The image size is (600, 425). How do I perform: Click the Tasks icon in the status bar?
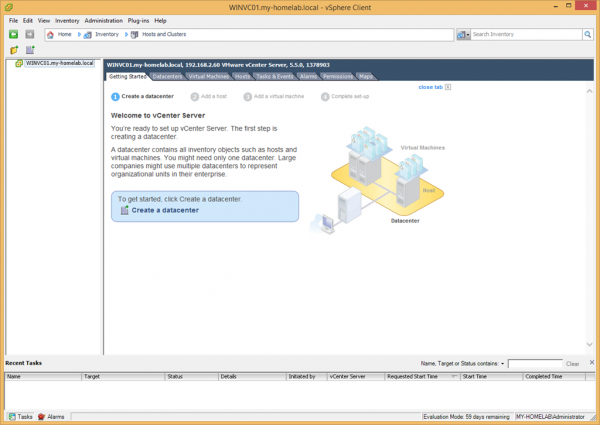point(12,417)
